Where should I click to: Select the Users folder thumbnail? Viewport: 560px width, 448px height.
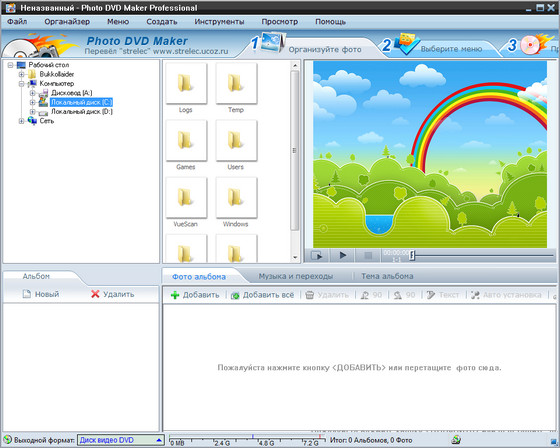click(236, 140)
